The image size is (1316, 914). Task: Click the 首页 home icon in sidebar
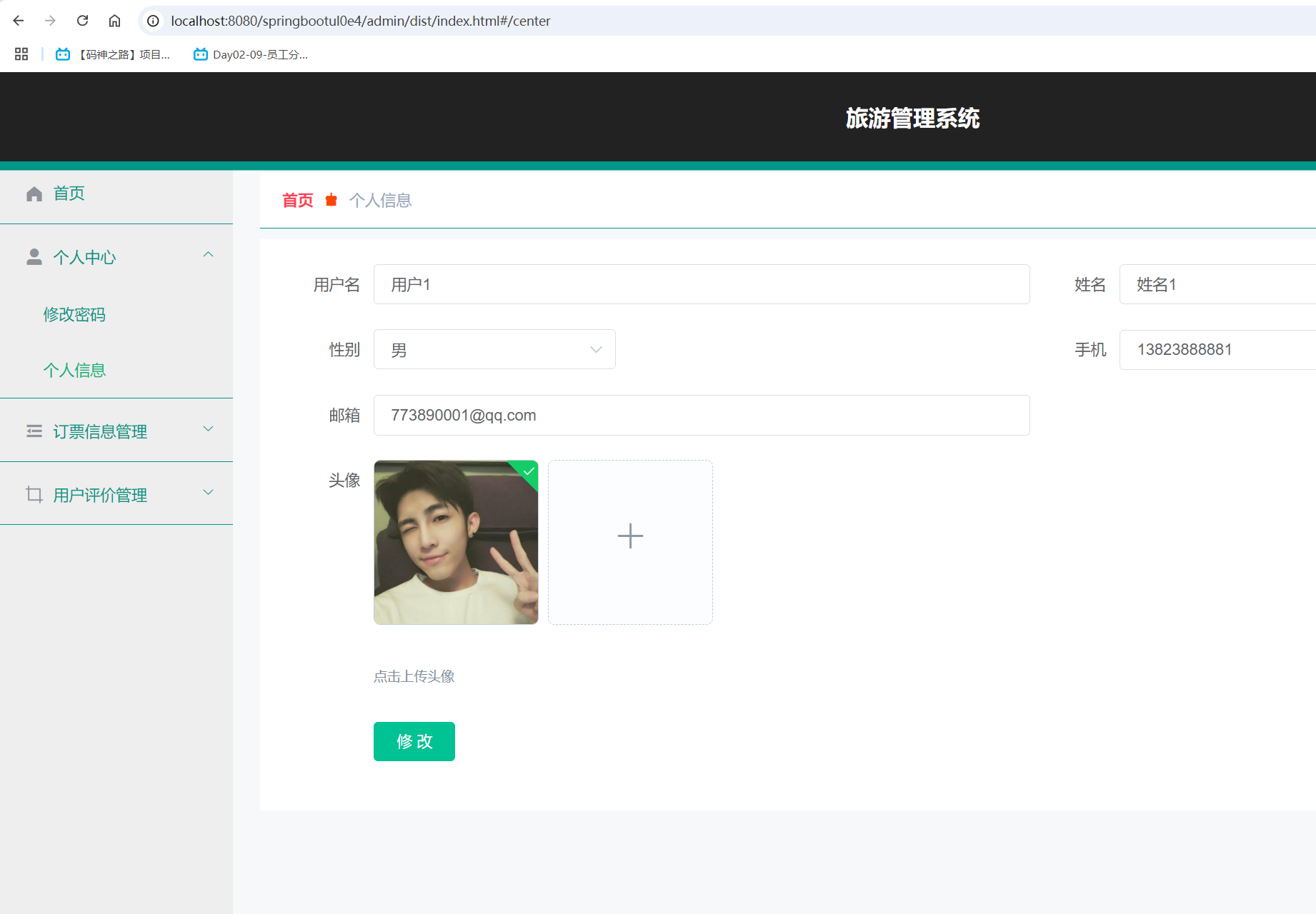[34, 193]
